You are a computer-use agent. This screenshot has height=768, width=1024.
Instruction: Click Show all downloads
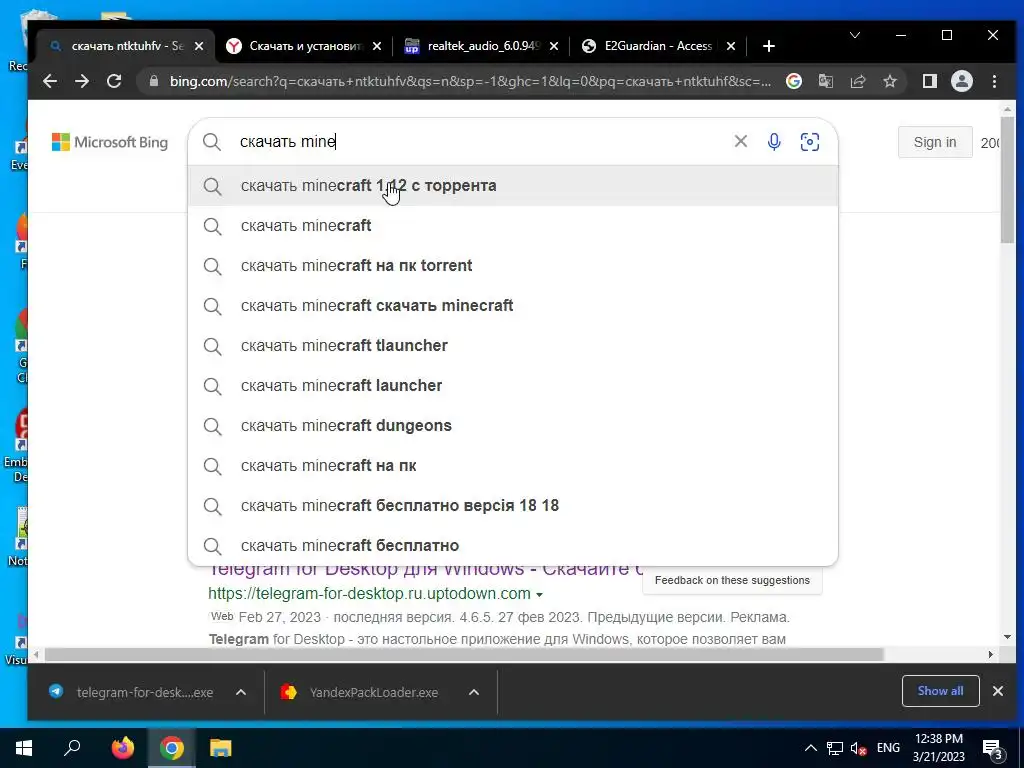(x=940, y=691)
